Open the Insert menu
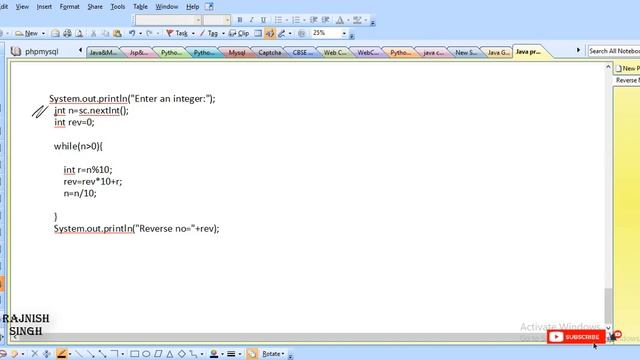This screenshot has height=360, width=640. point(44,7)
